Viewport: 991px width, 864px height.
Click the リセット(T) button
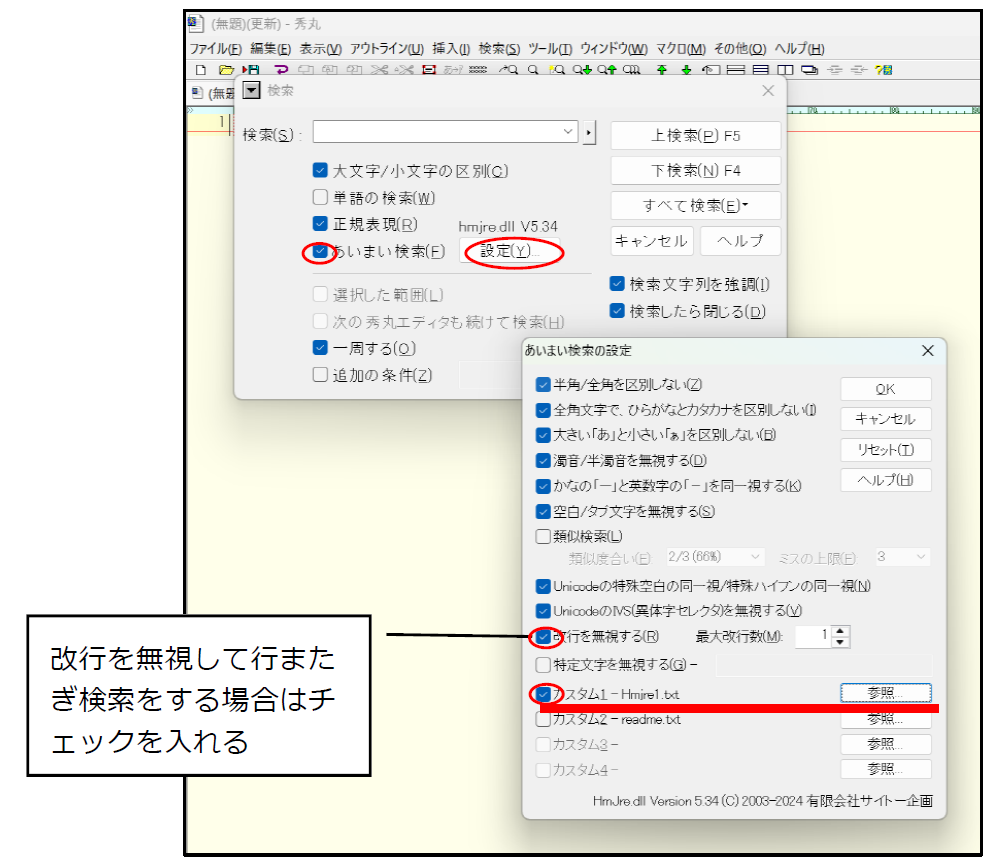(885, 450)
